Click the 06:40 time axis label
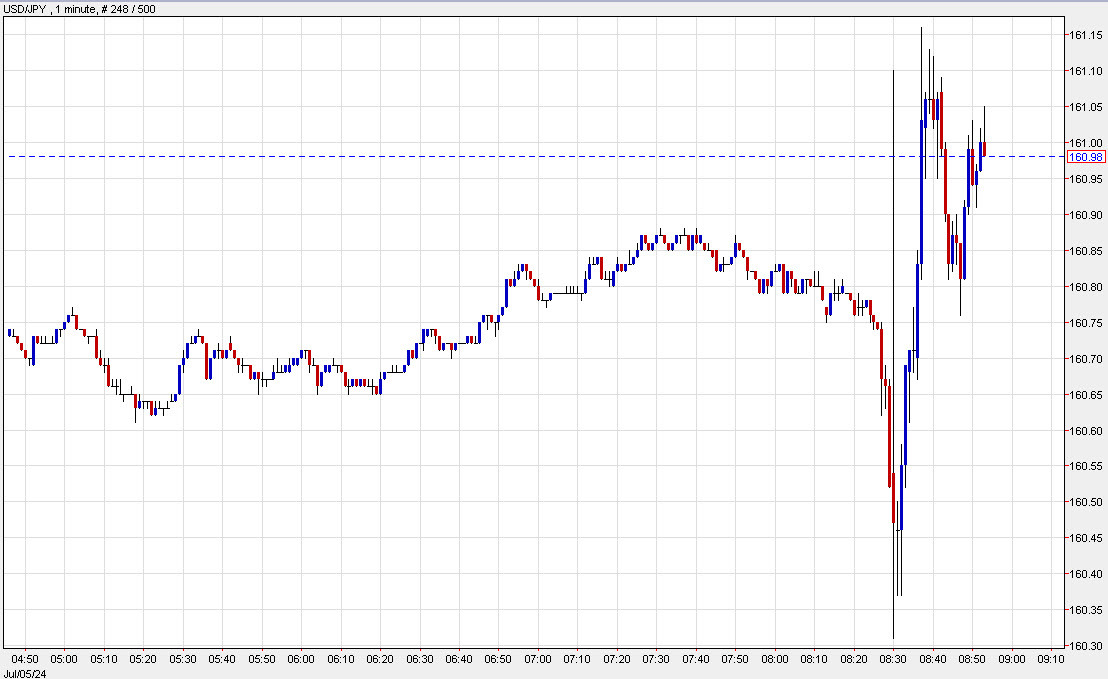Image resolution: width=1108 pixels, height=679 pixels. pos(459,659)
